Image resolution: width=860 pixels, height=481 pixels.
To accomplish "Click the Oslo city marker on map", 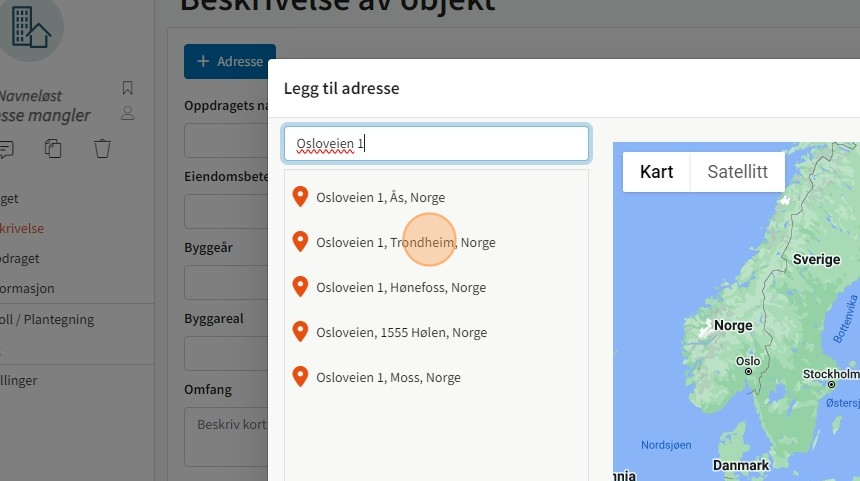I will tap(748, 371).
